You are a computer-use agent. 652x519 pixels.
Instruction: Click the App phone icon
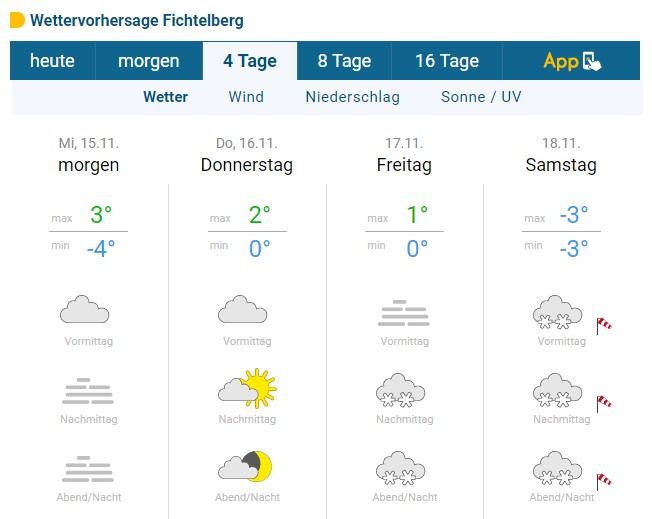click(x=592, y=62)
